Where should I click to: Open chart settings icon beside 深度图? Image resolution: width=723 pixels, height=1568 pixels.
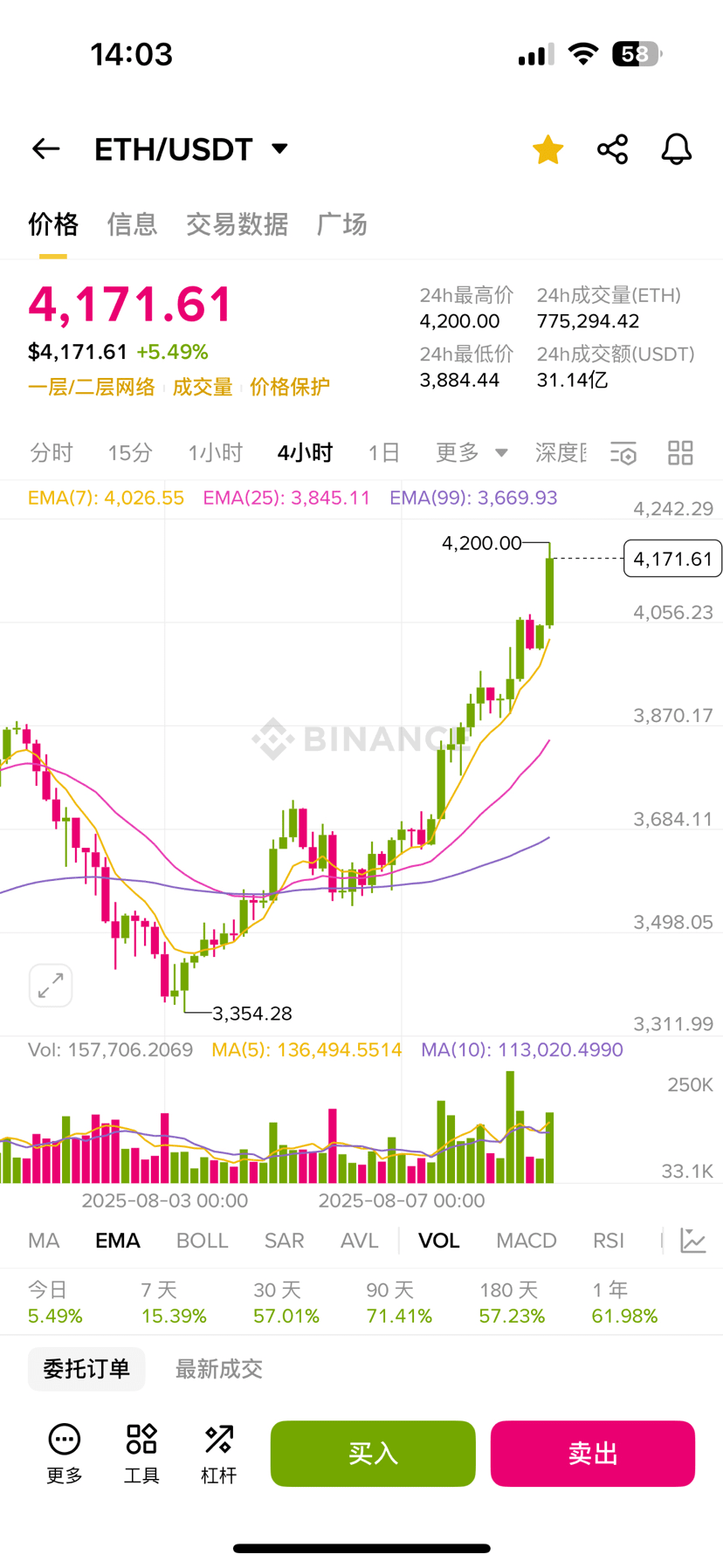tap(623, 453)
